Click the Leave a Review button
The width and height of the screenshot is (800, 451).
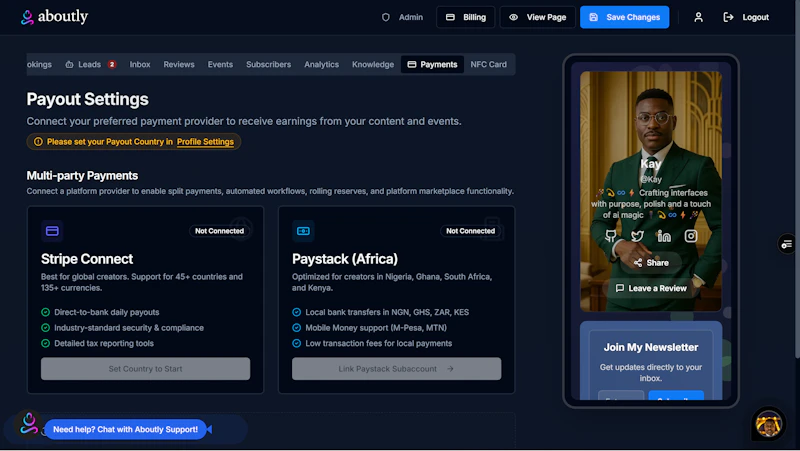click(651, 288)
